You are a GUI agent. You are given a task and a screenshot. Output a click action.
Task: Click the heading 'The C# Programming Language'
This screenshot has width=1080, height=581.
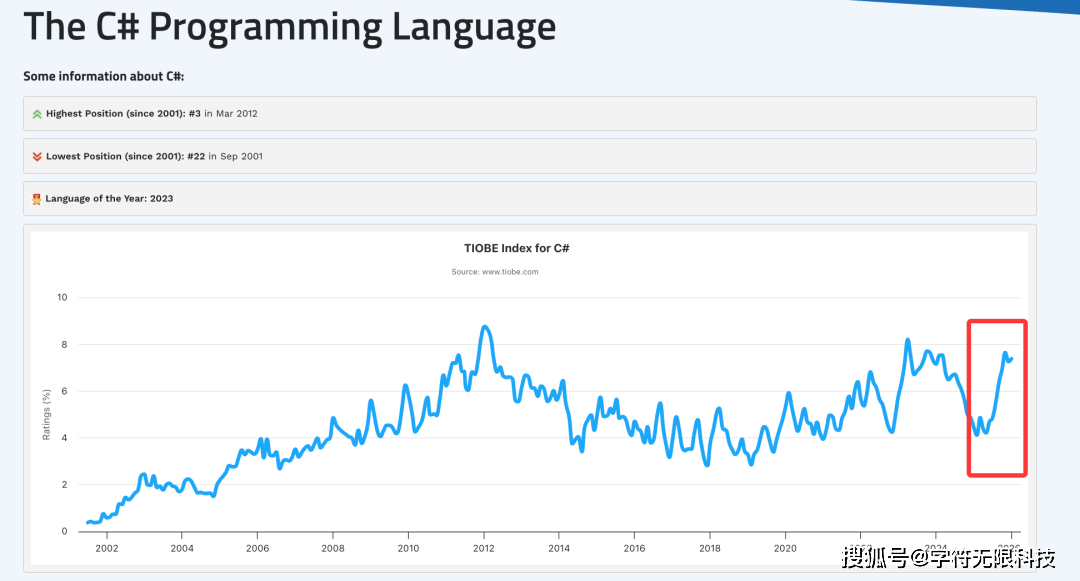tap(290, 27)
